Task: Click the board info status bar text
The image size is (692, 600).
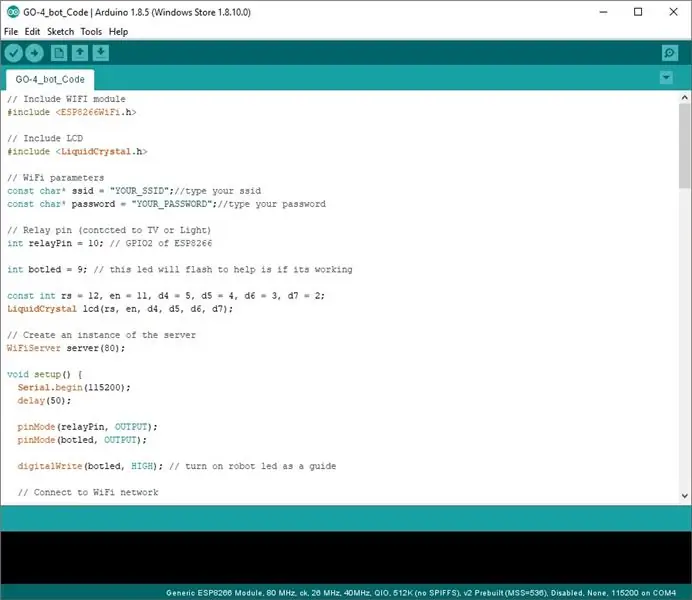Action: click(421, 593)
